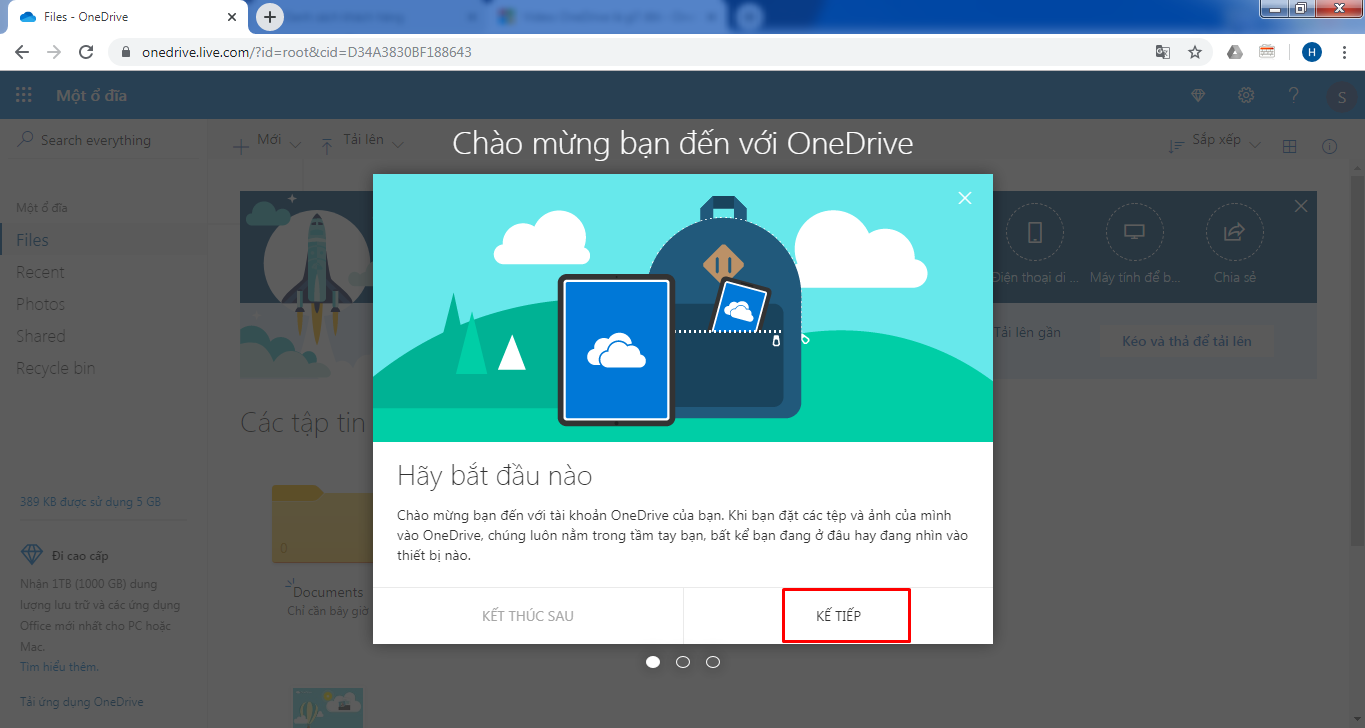Click the Đi cao cấp premium heading
Viewport: 1365px width, 728px height.
pyautogui.click(x=80, y=556)
